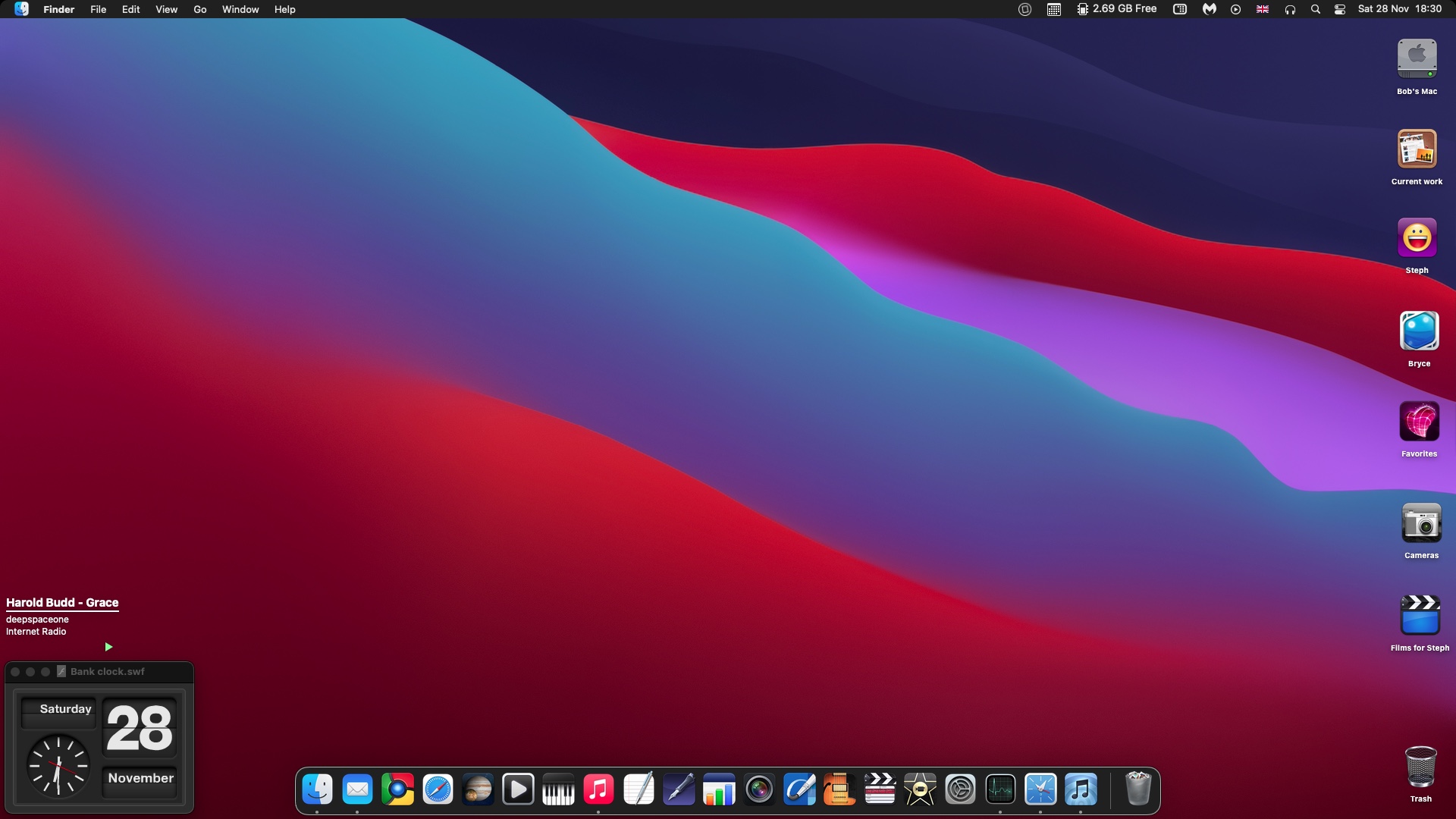Click the Sat 28 Nov clock
Viewport: 1456px width, 819px height.
(1399, 9)
